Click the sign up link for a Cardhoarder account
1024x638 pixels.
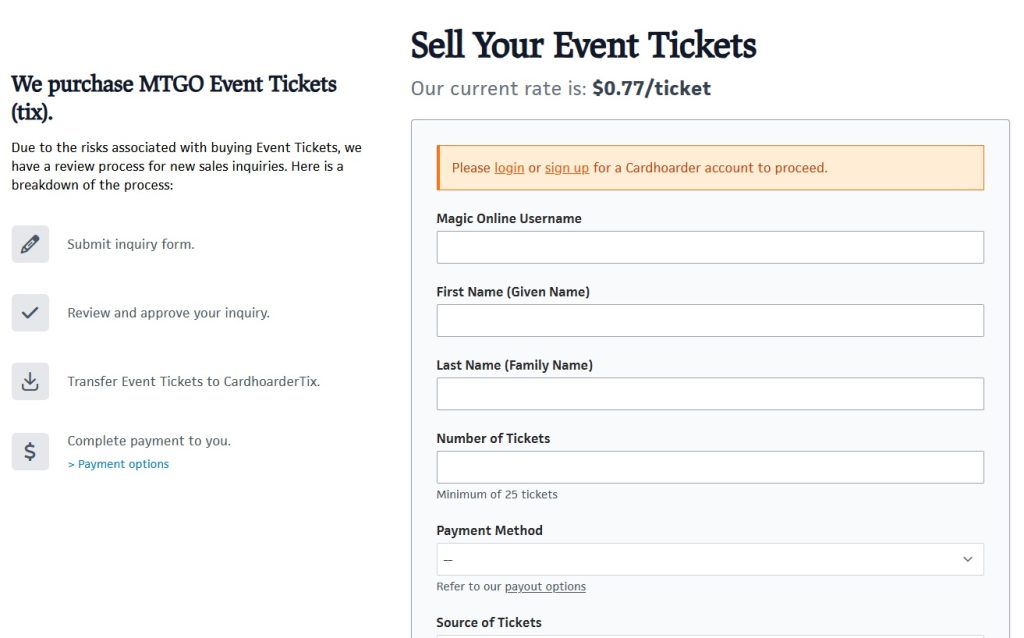(566, 167)
